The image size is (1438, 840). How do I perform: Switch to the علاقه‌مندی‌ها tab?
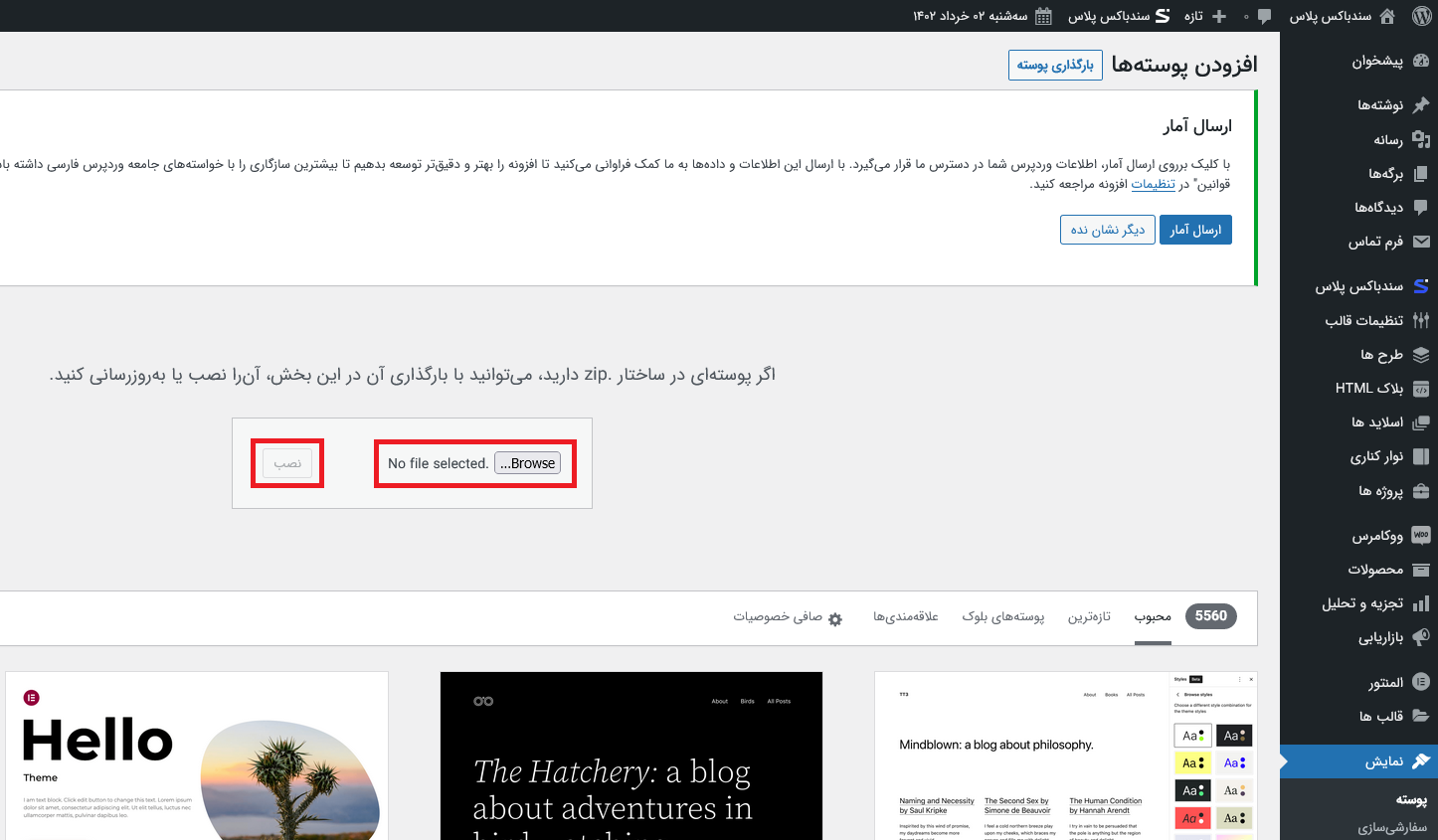coord(906,617)
